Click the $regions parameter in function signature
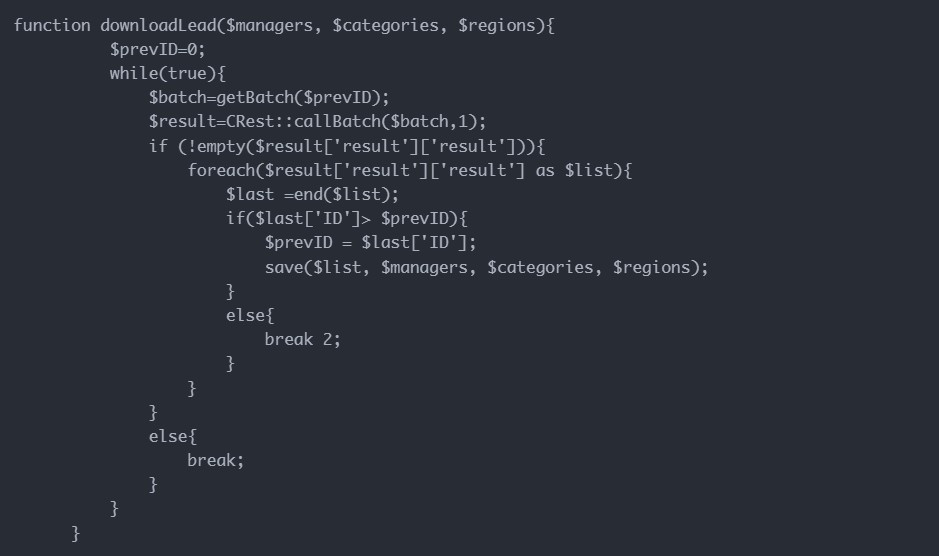The width and height of the screenshot is (939, 556). click(497, 25)
